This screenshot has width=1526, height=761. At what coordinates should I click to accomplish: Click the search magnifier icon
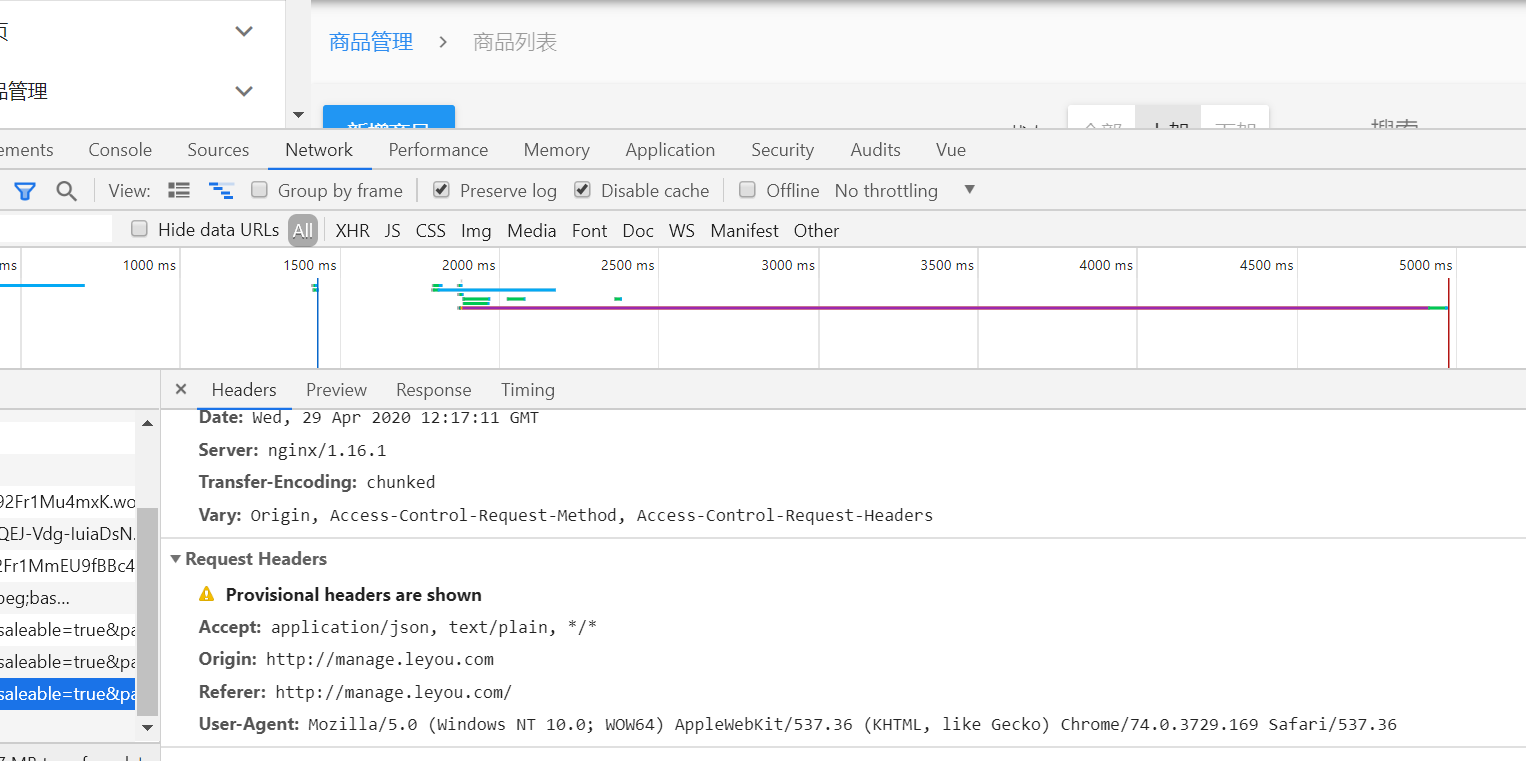(x=66, y=191)
